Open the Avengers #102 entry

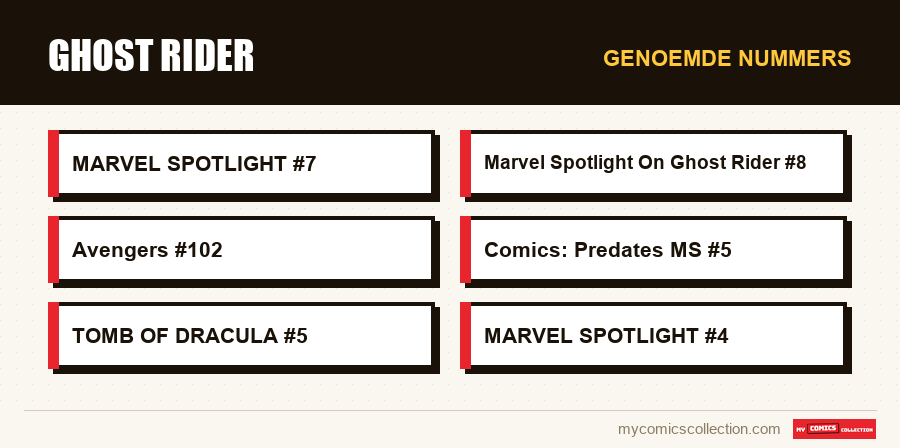tap(242, 250)
